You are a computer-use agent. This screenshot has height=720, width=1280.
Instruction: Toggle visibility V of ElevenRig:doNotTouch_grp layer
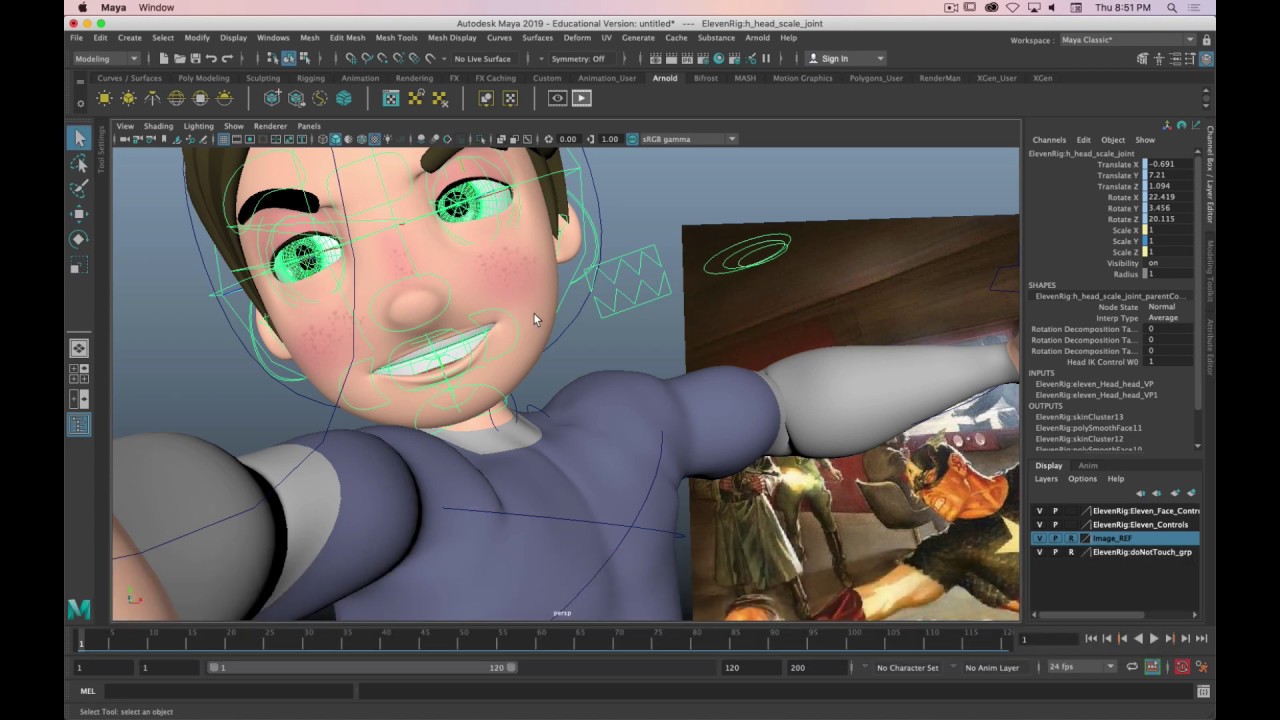pyautogui.click(x=1040, y=552)
